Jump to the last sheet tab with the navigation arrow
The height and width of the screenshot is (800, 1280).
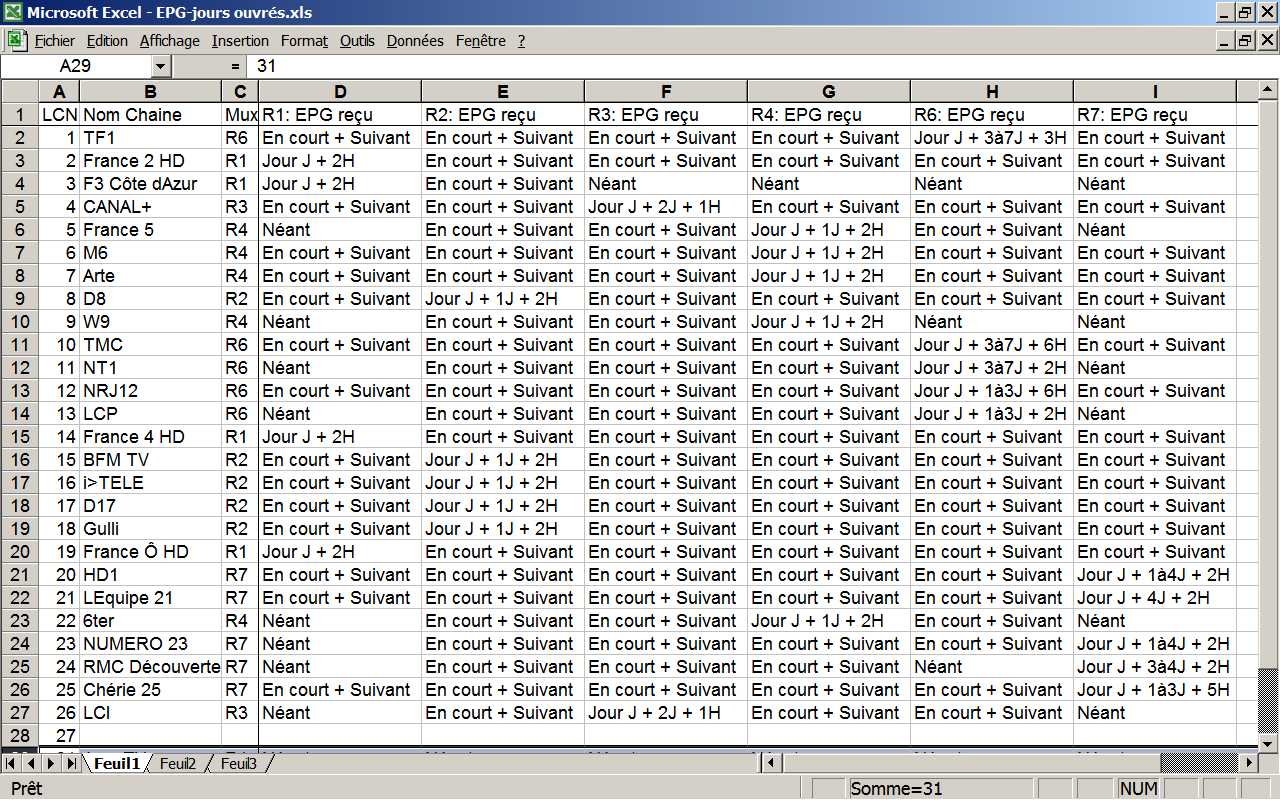tap(72, 764)
